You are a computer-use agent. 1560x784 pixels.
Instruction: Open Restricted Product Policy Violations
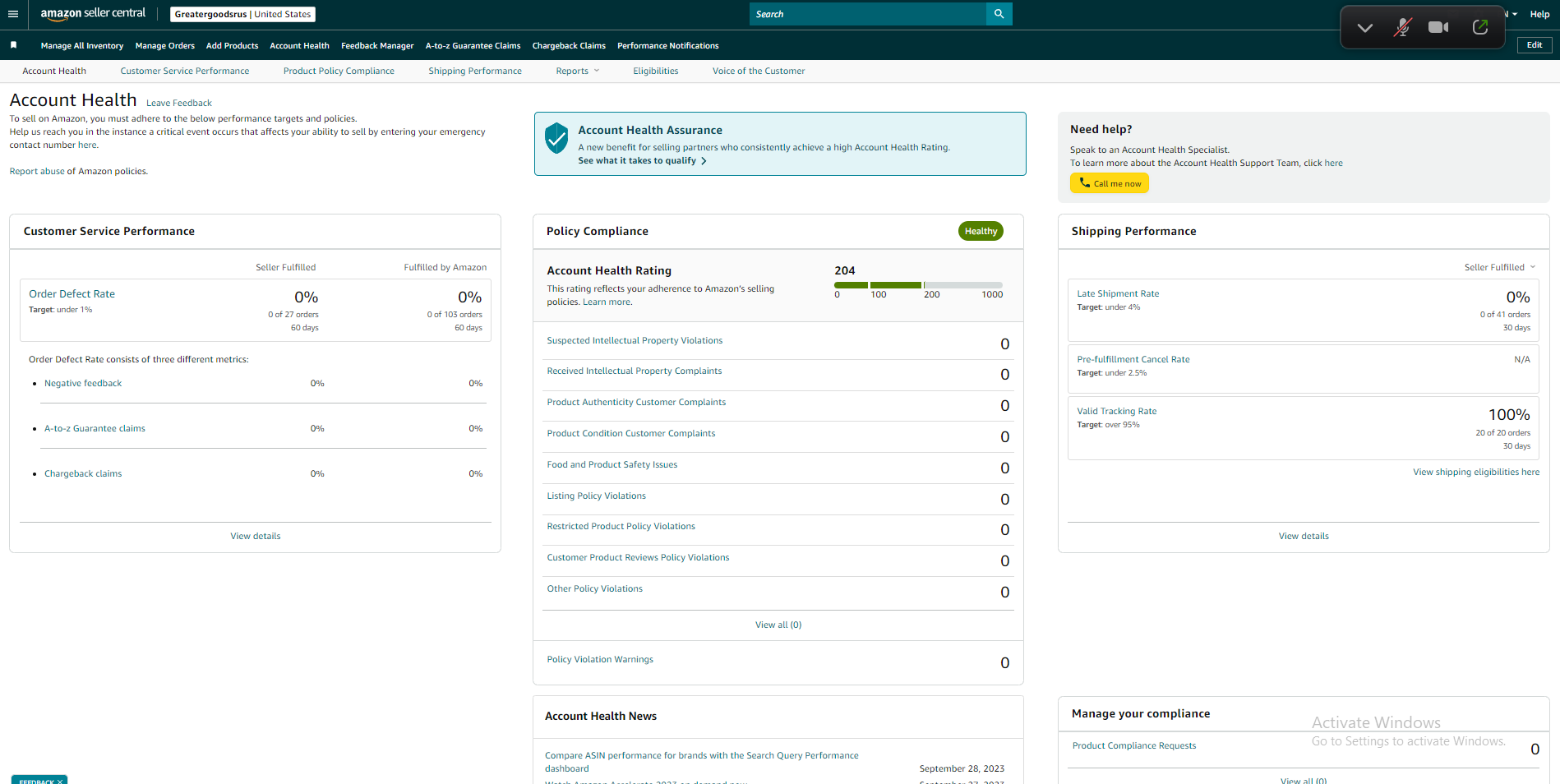pyautogui.click(x=621, y=527)
